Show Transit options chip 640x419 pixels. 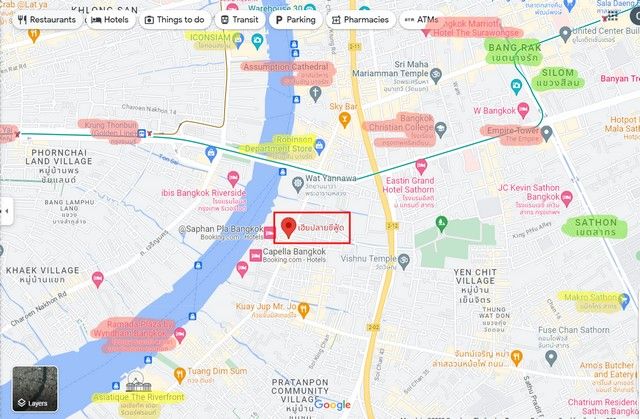tap(240, 20)
